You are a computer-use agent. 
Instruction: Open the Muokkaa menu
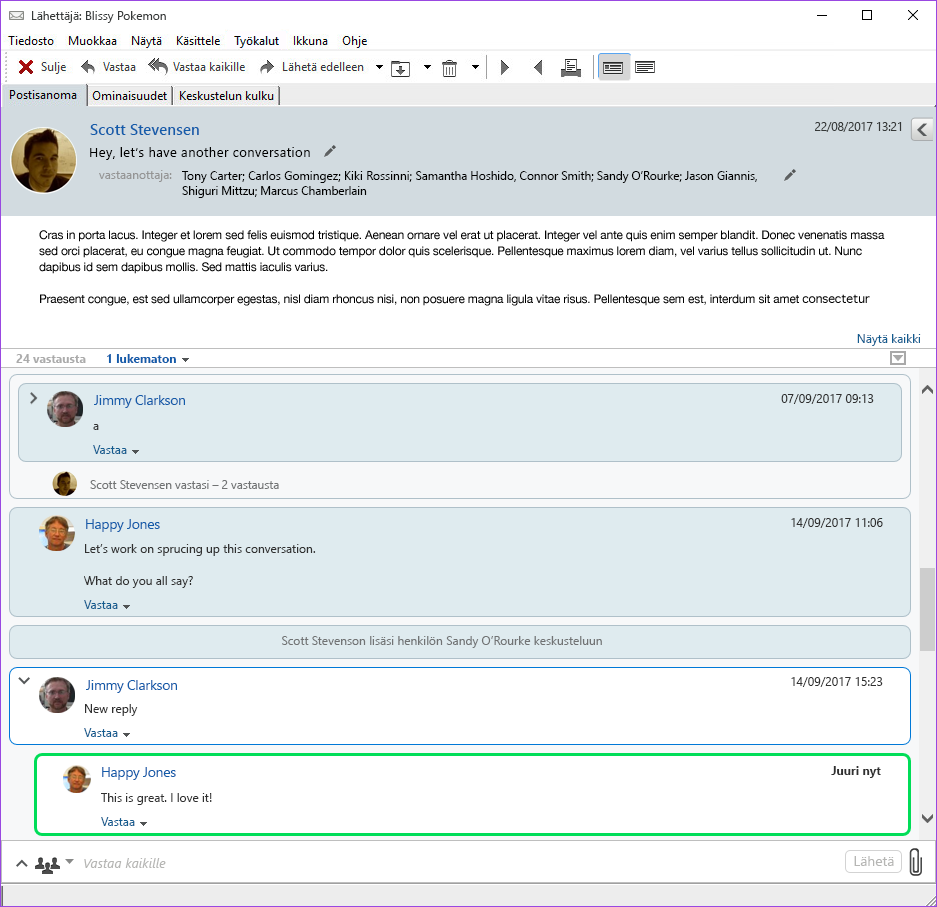92,41
